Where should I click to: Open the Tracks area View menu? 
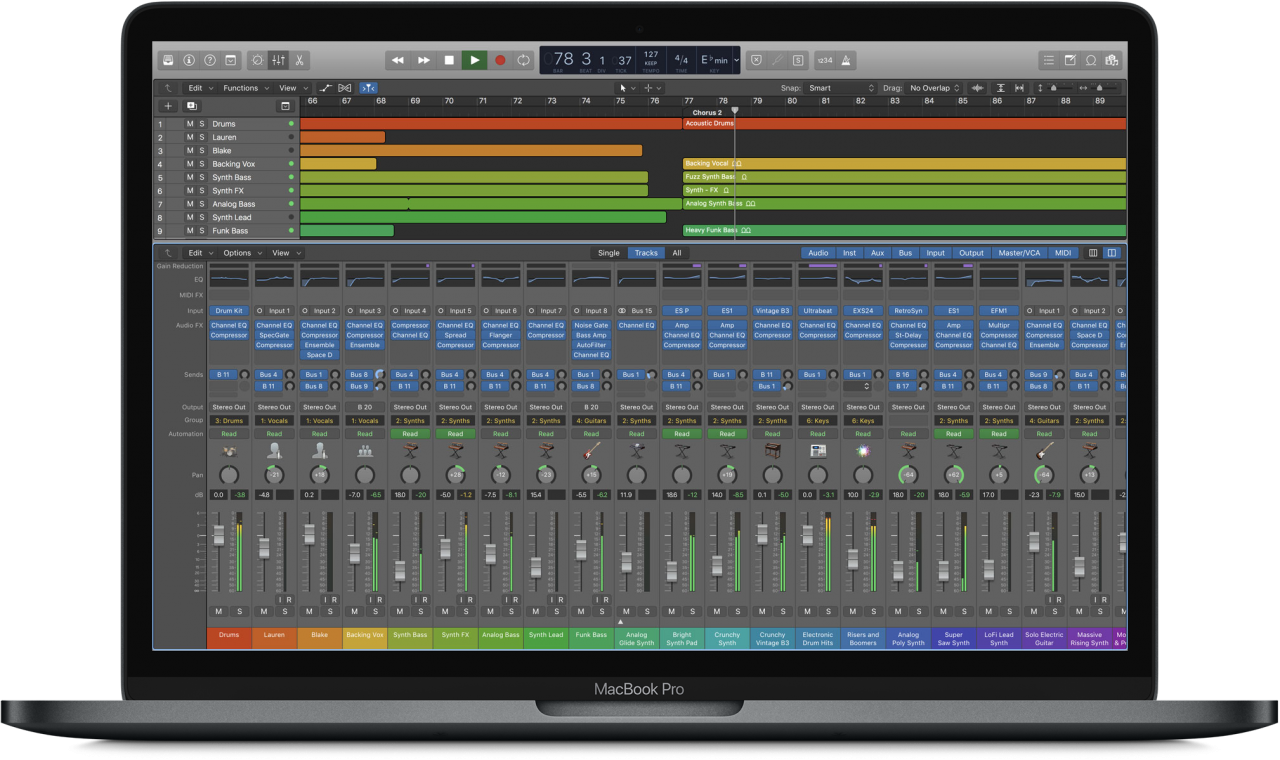coord(291,88)
